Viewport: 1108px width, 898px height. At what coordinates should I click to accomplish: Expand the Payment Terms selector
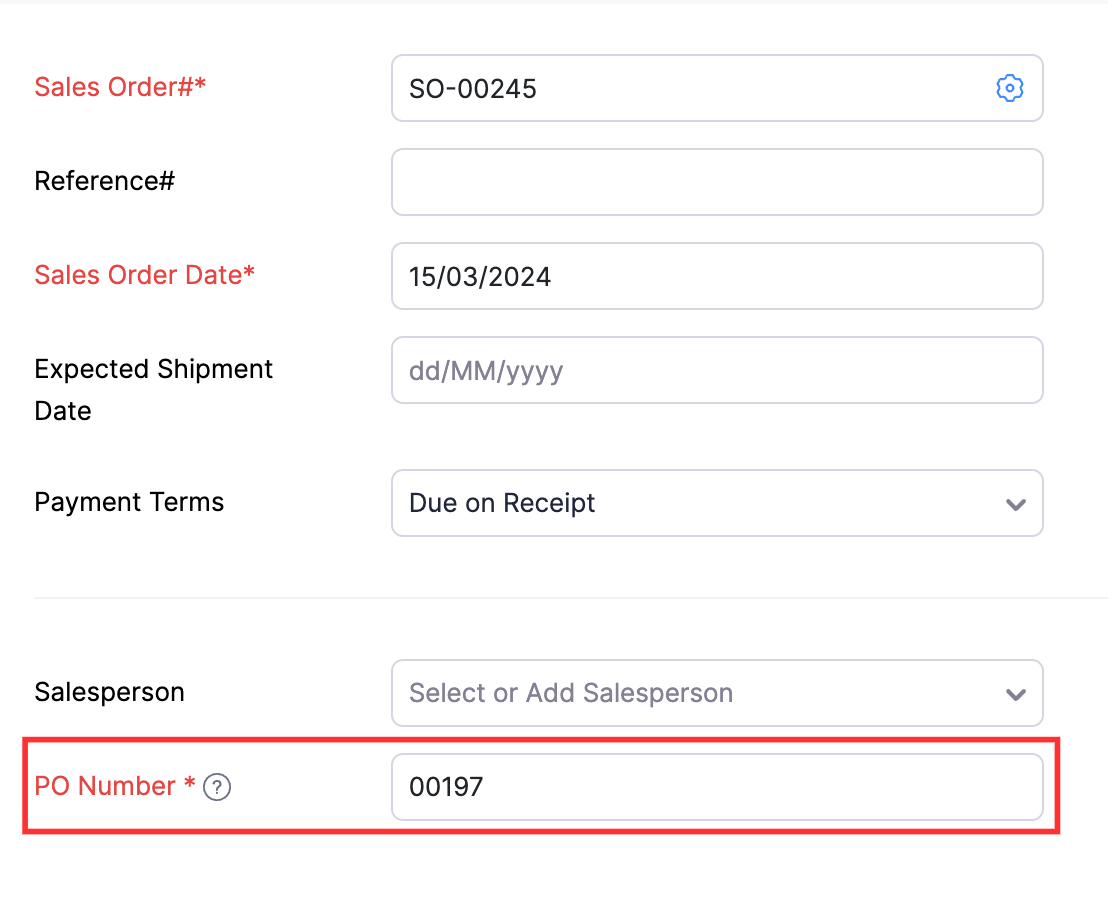[x=717, y=503]
